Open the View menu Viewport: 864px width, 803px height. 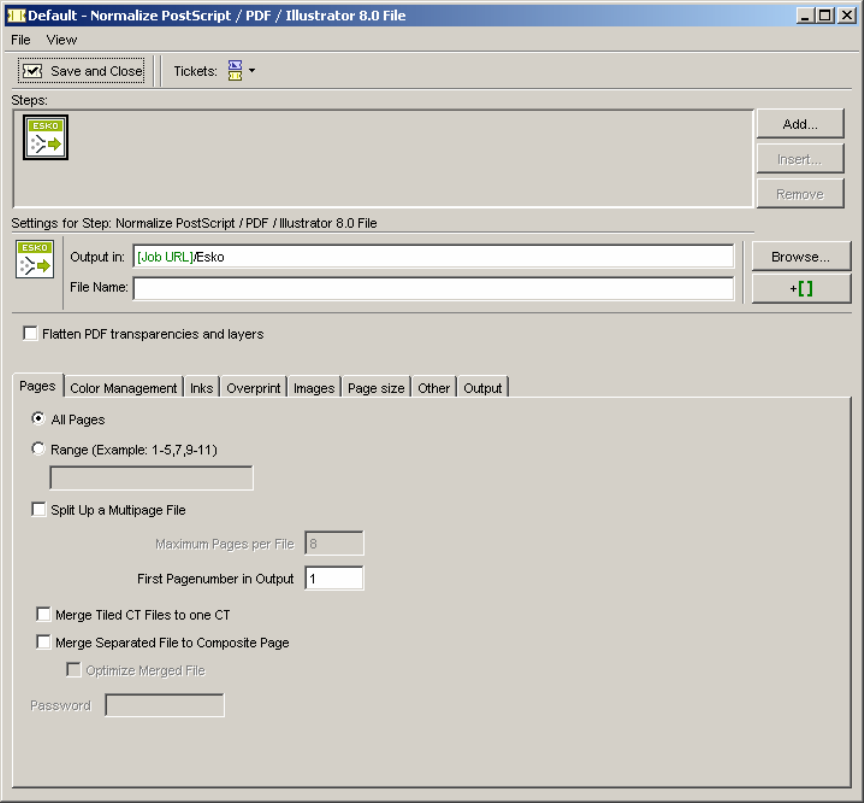pyautogui.click(x=61, y=40)
